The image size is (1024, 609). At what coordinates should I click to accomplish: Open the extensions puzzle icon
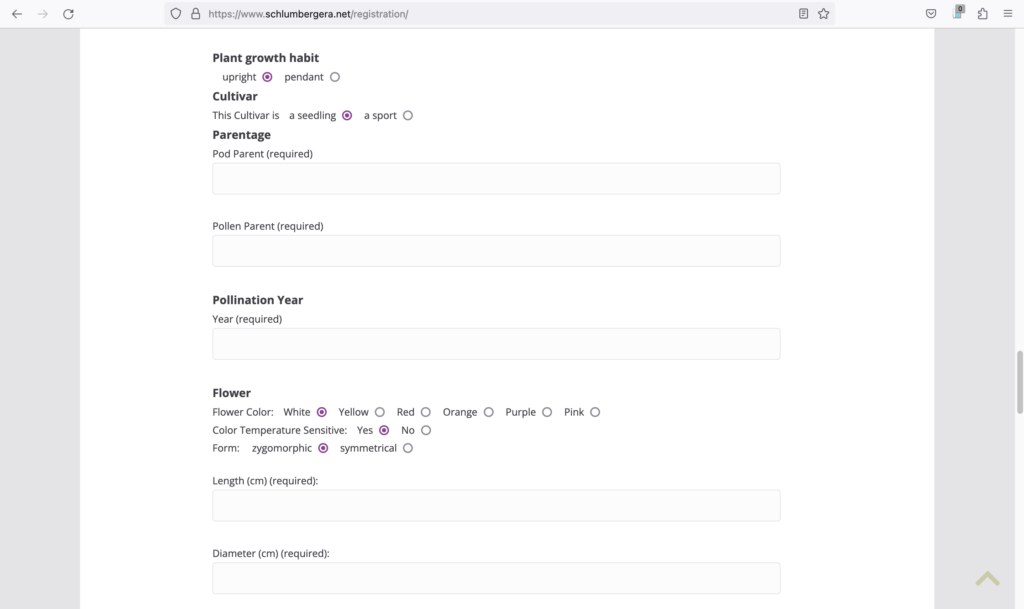click(x=982, y=14)
